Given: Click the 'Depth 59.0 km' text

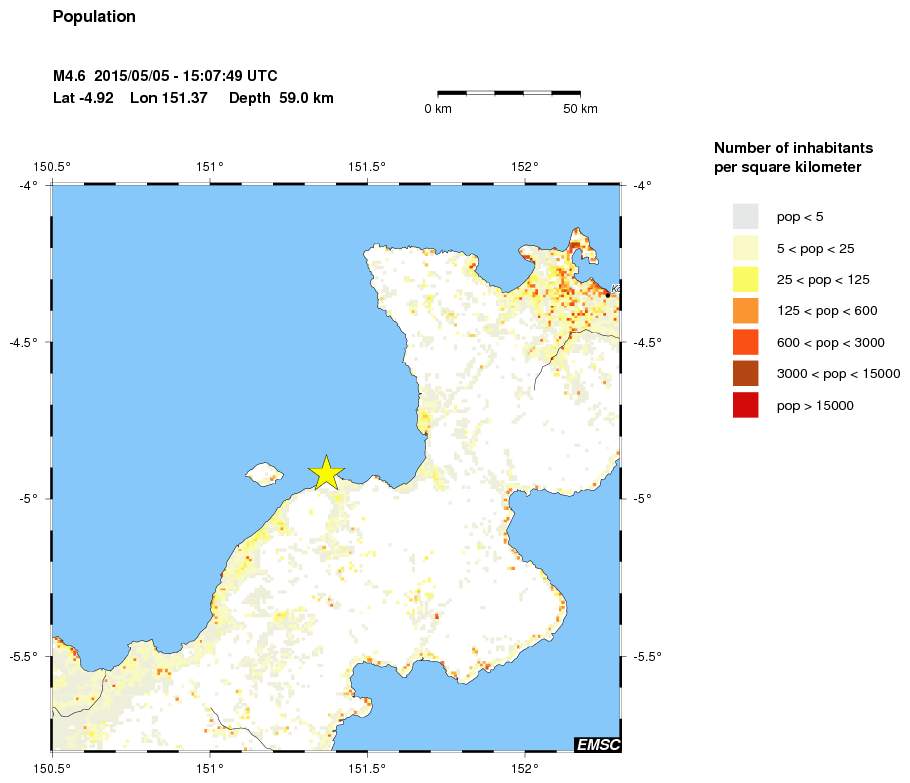Looking at the screenshot, I should pos(281,98).
